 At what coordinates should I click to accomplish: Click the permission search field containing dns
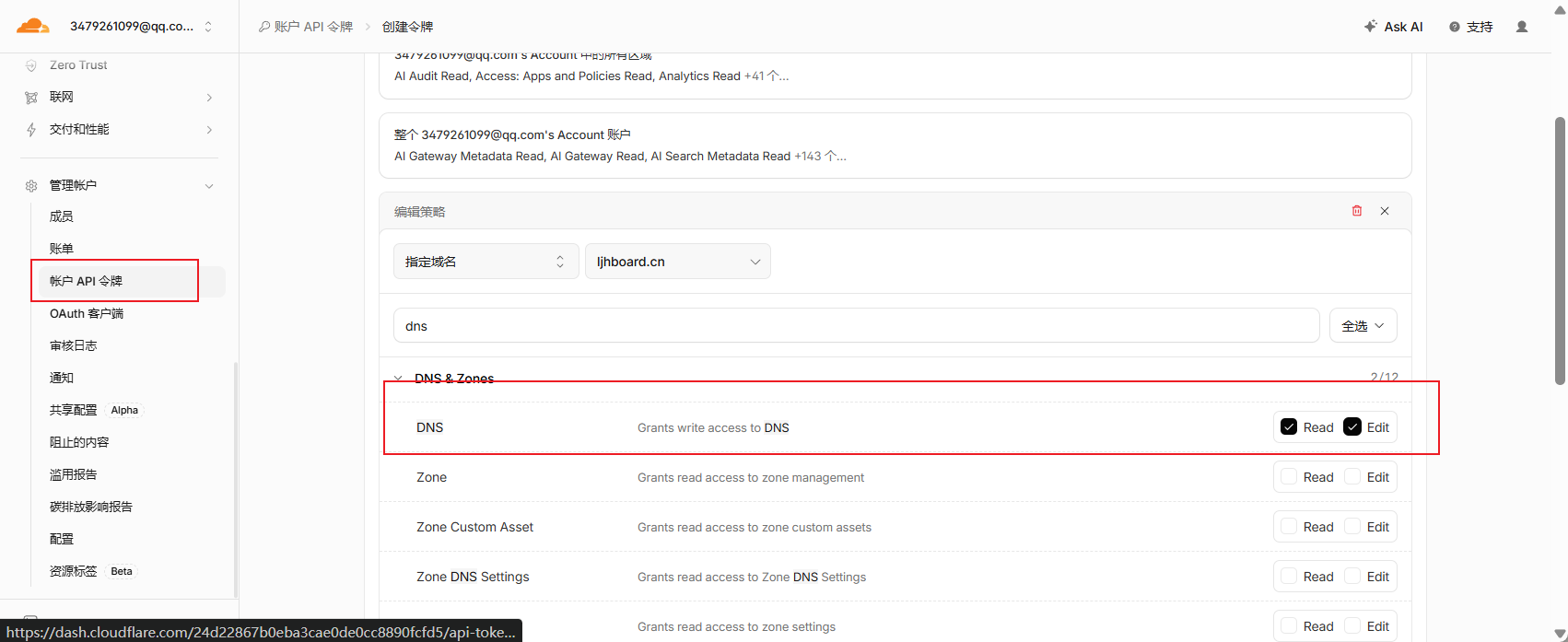(856, 326)
